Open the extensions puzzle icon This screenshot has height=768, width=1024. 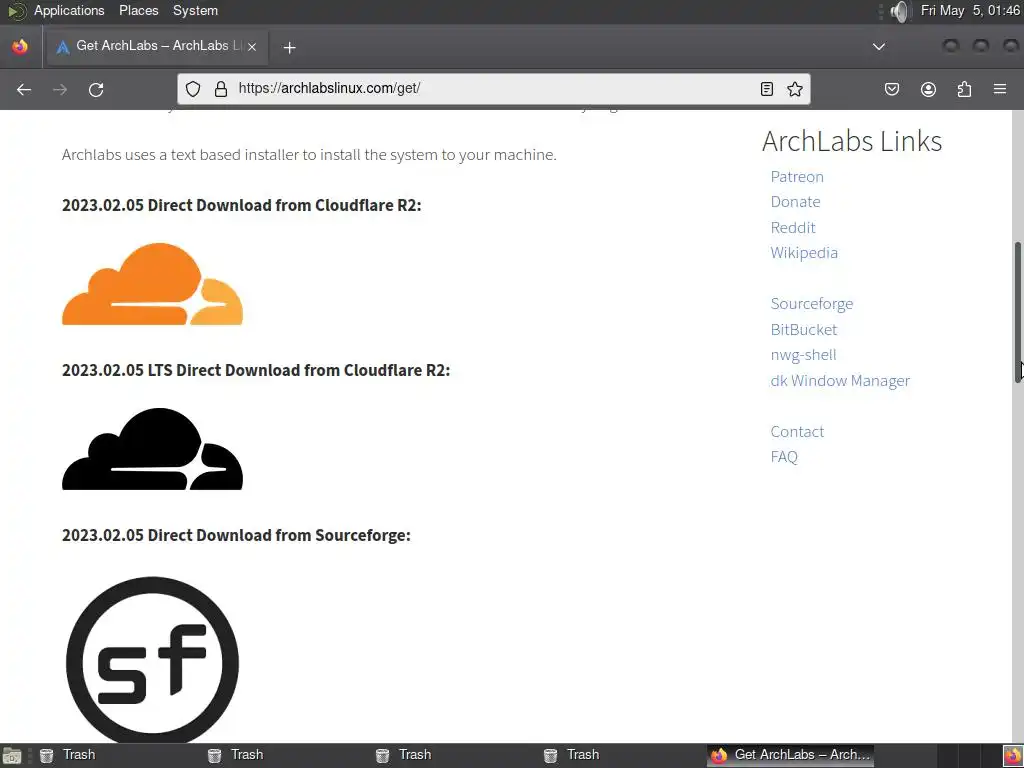964,89
